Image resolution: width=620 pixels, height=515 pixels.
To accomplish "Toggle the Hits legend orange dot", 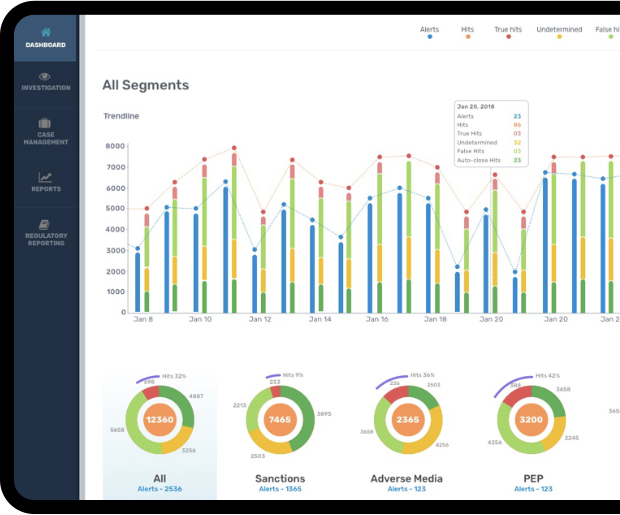I will click(x=468, y=37).
